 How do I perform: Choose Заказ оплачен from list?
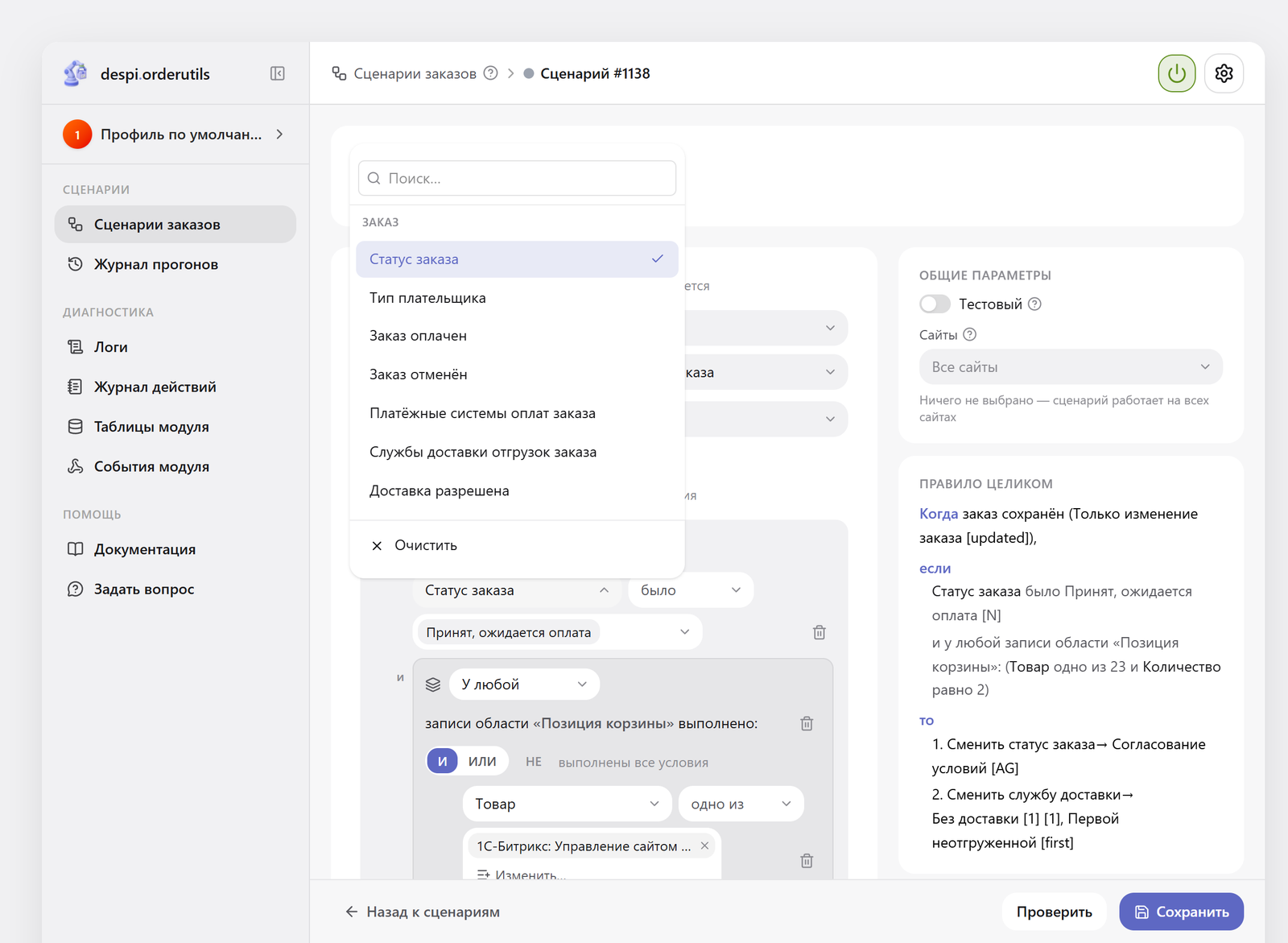click(517, 336)
